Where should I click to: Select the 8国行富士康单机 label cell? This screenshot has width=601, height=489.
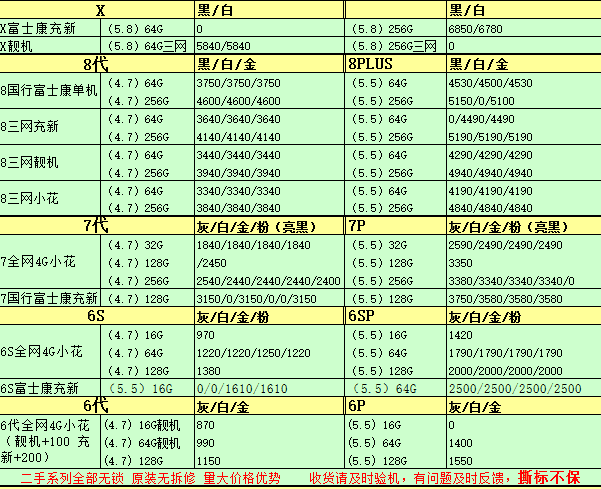click(50, 91)
